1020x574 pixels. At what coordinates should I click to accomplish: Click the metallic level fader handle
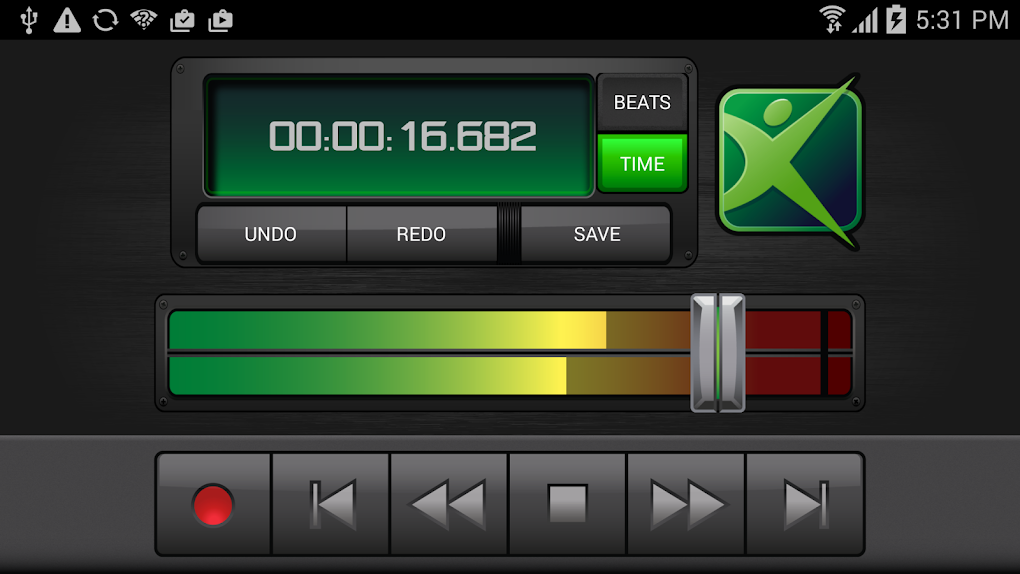coord(718,353)
